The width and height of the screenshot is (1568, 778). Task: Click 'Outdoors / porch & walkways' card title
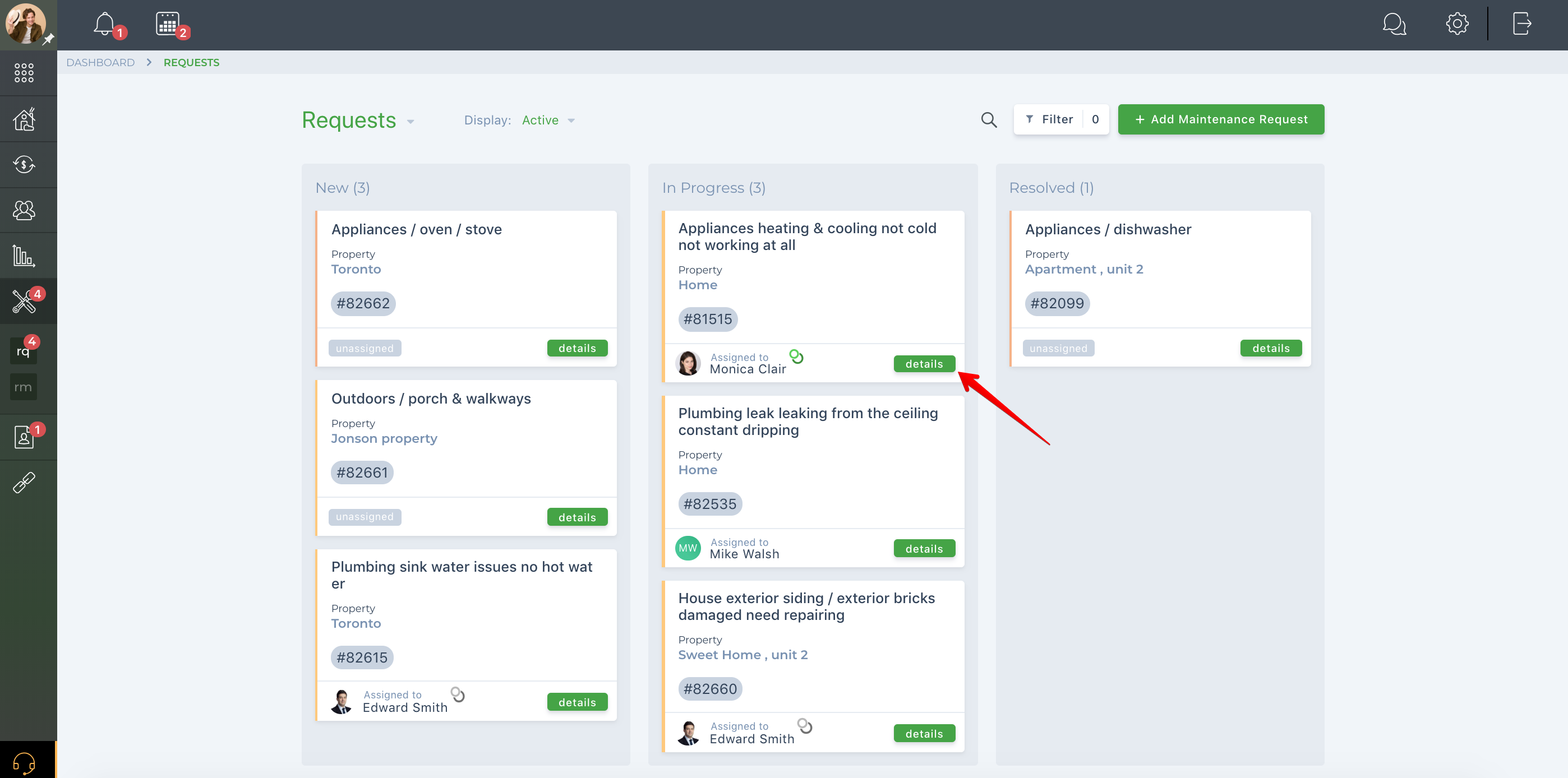tap(431, 399)
